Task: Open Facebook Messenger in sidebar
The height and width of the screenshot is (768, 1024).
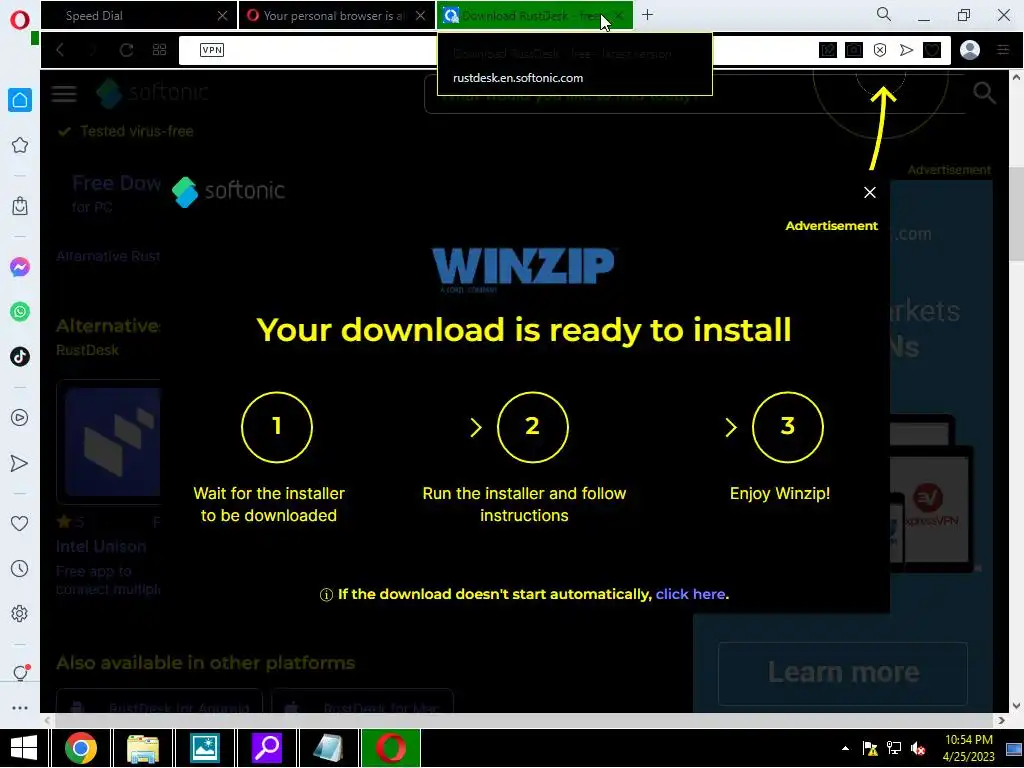Action: click(20, 267)
